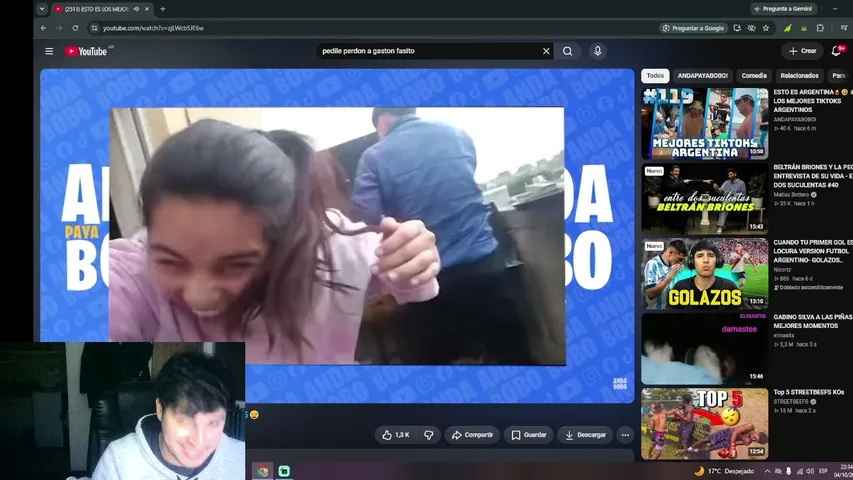This screenshot has width=853, height=480.
Task: Open the weather widget 17°C Despejado
Action: point(725,471)
